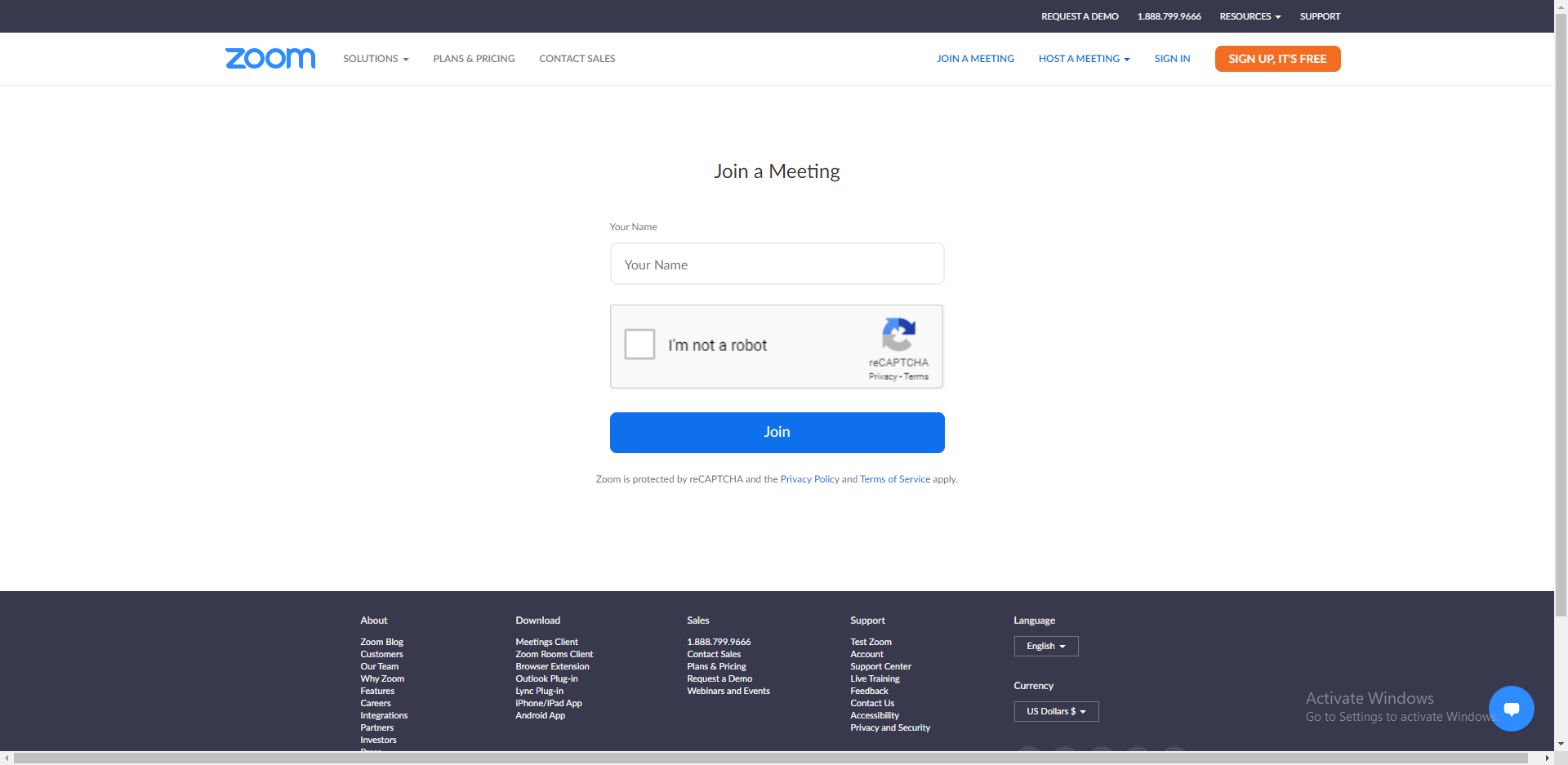
Task: Open Join a Meeting nav link
Action: pyautogui.click(x=975, y=59)
